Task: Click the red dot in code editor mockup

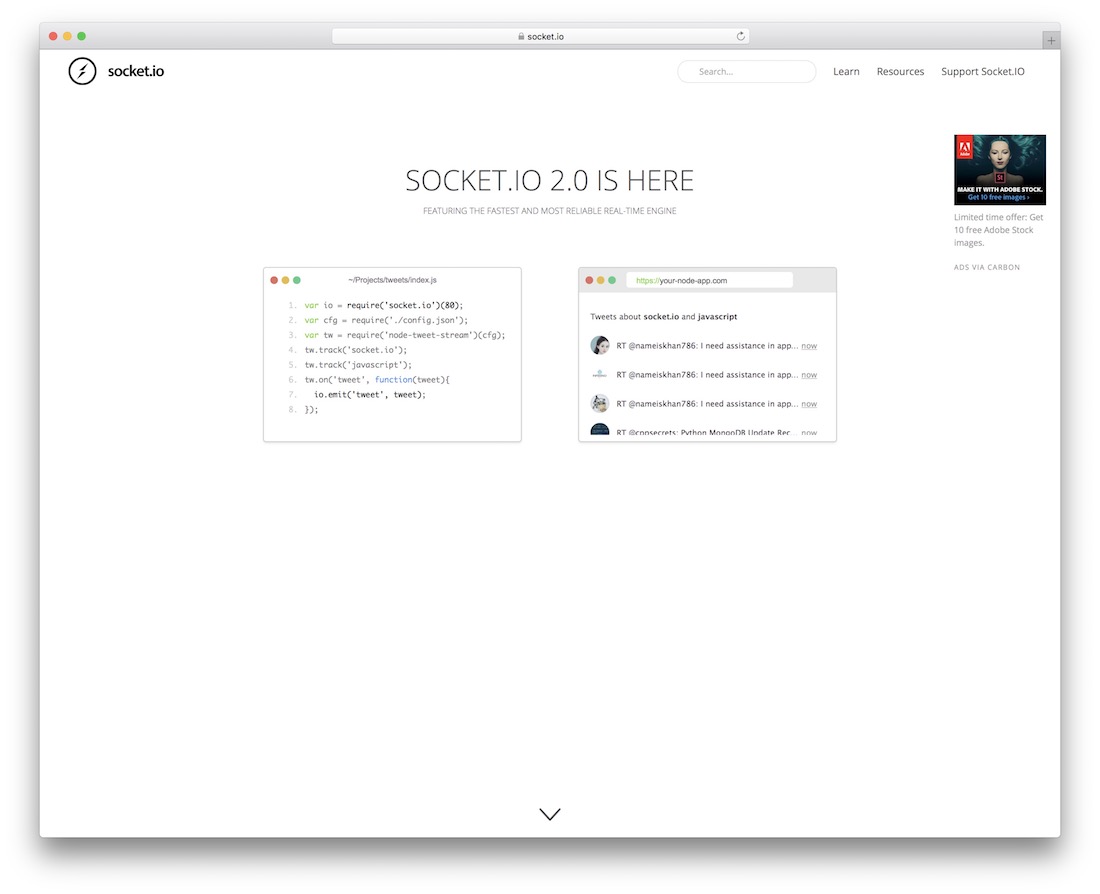Action: (274, 280)
